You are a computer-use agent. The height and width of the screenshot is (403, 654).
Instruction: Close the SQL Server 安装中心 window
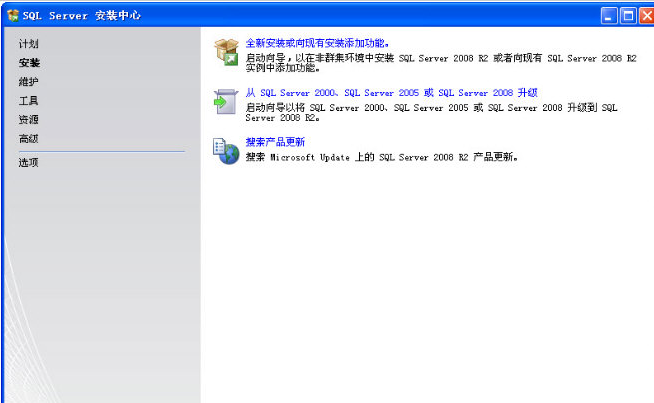[646, 16]
